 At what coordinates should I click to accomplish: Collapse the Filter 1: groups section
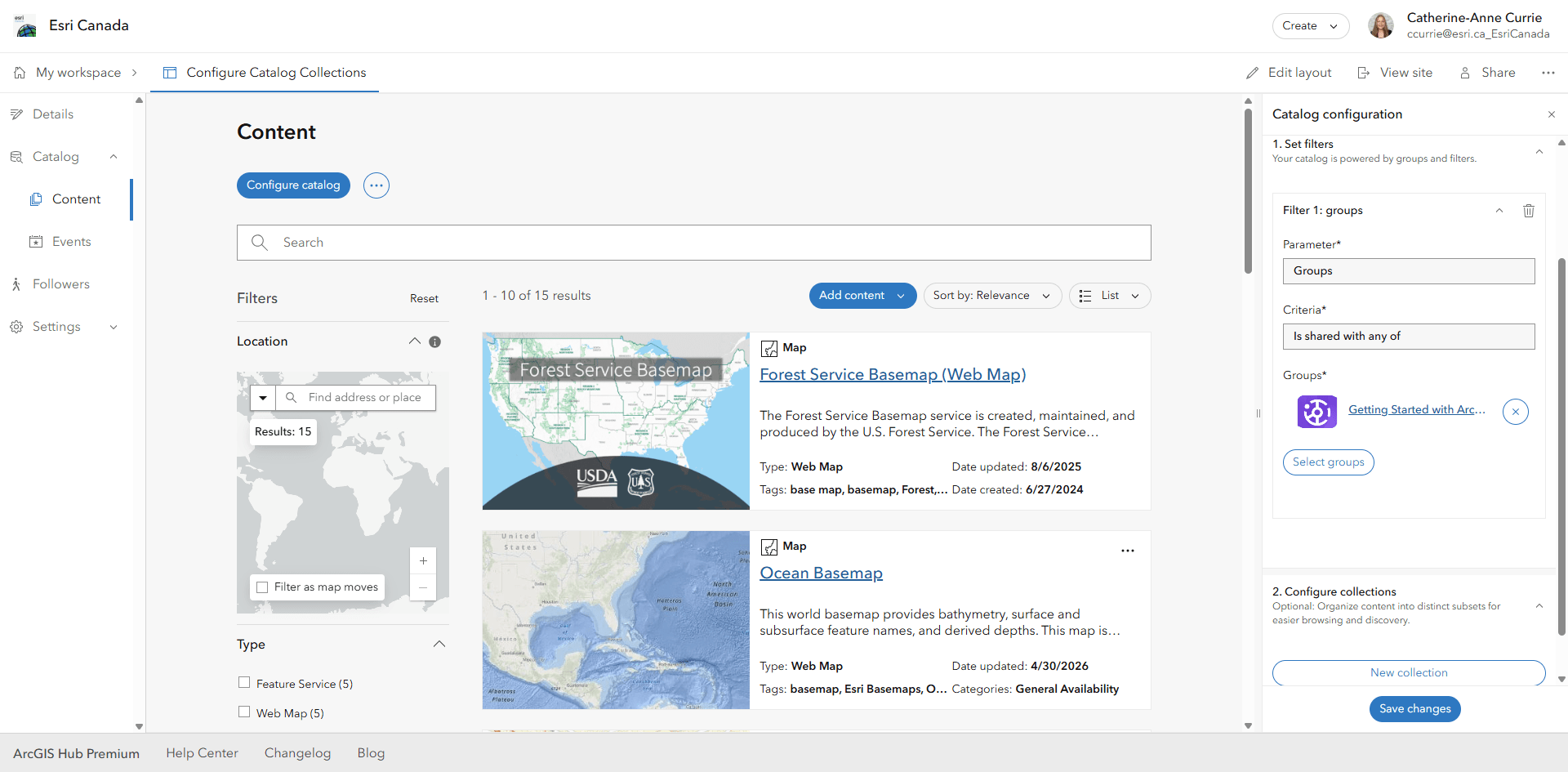click(x=1499, y=211)
